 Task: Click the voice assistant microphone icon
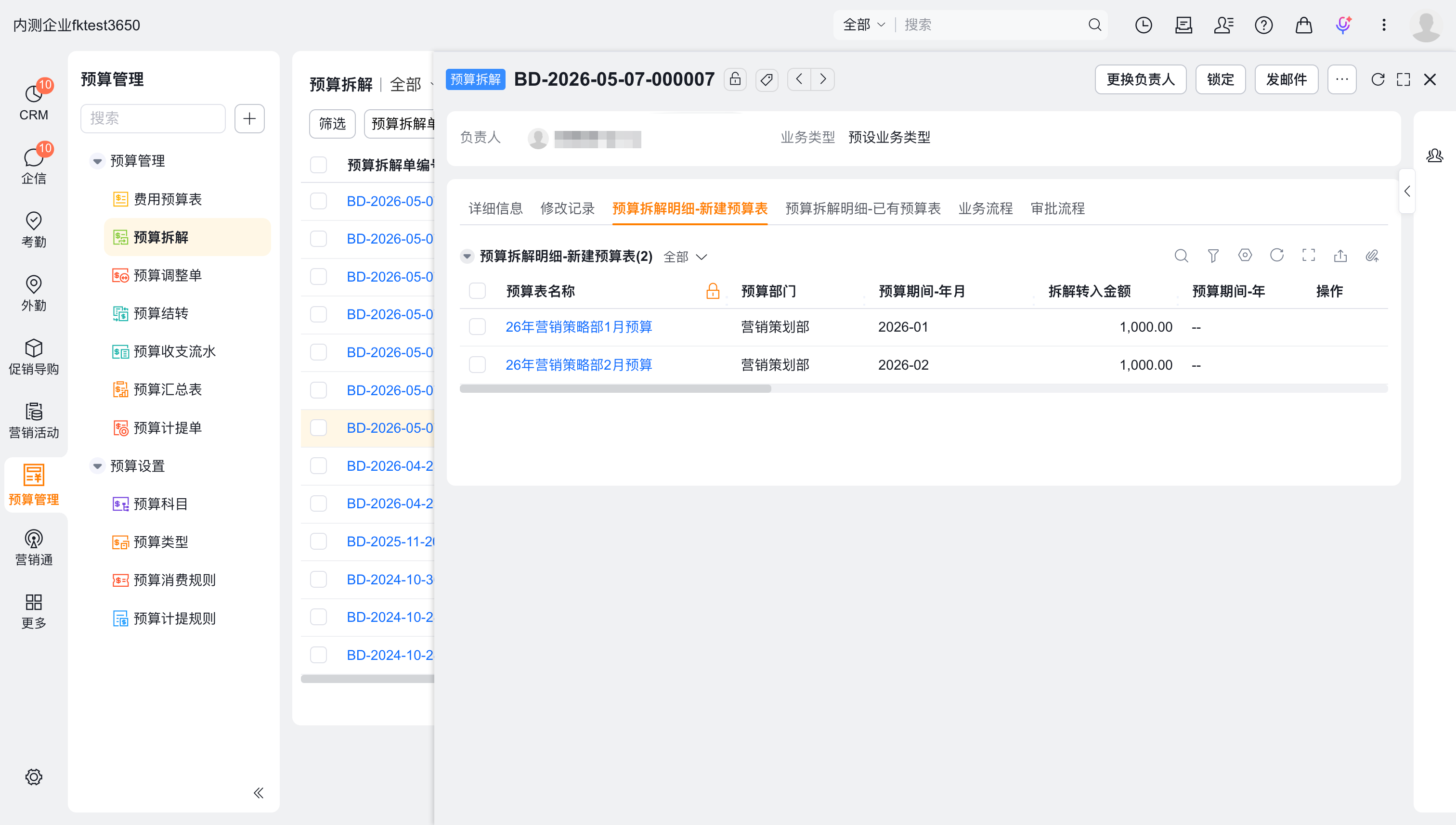tap(1343, 25)
